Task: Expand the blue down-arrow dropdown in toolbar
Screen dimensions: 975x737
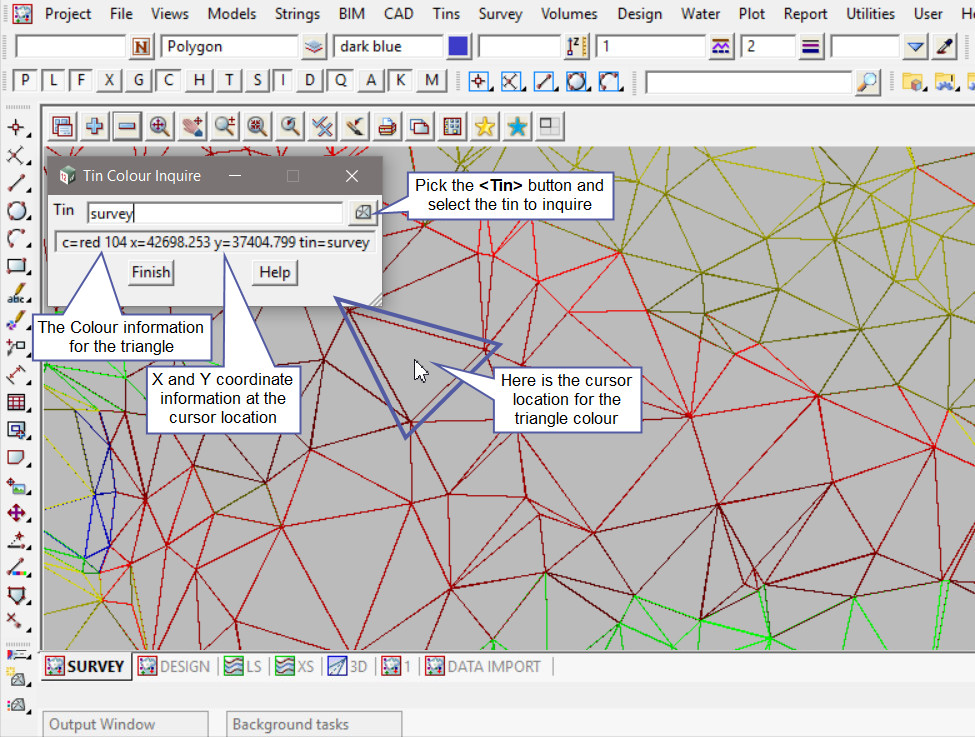Action: pyautogui.click(x=916, y=47)
